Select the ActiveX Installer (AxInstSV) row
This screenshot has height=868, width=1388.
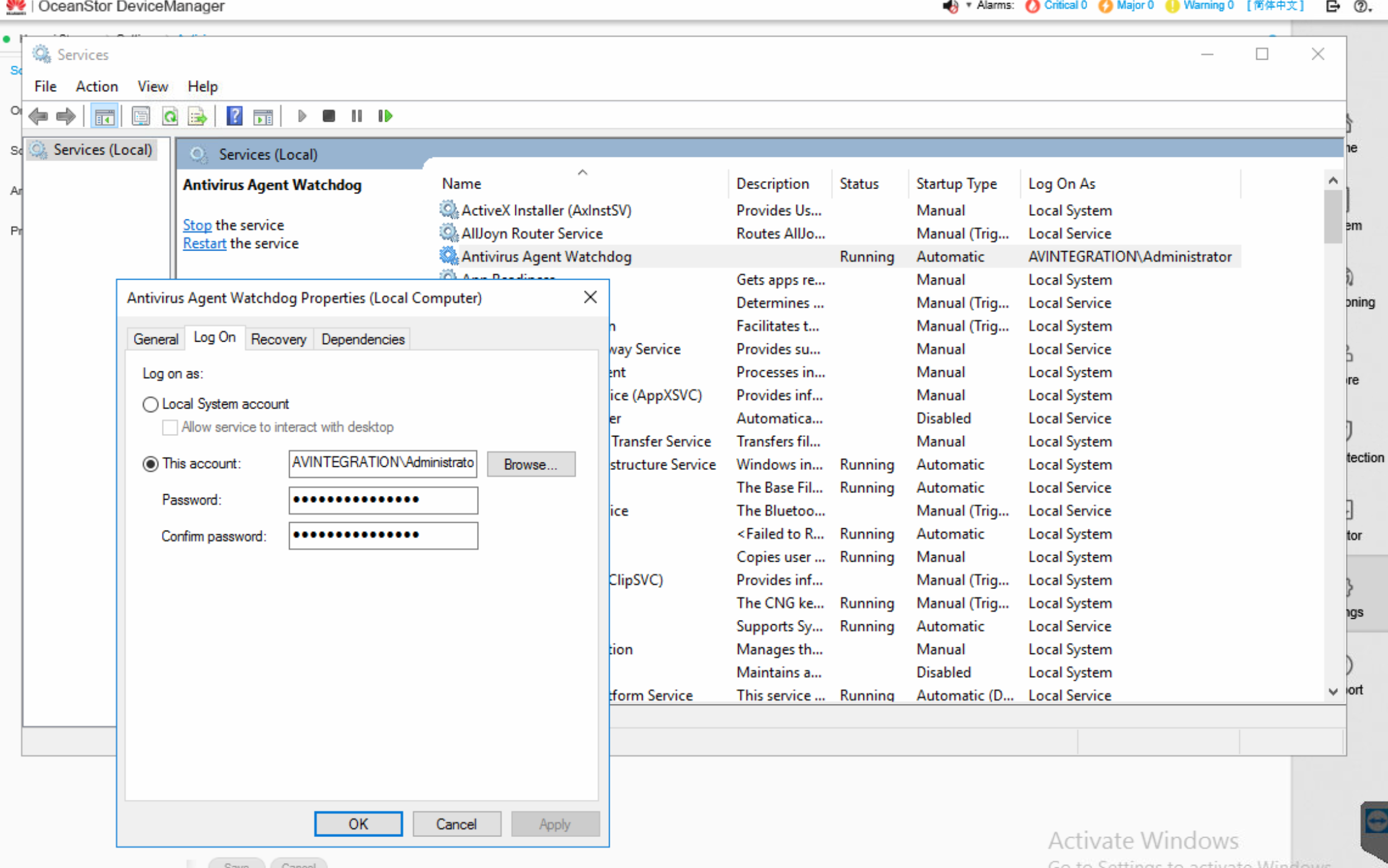tap(839, 210)
